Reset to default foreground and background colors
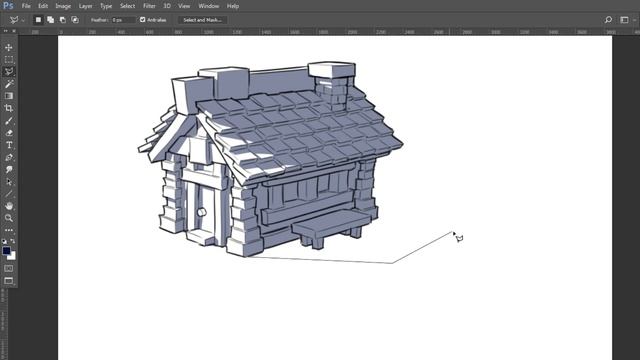The height and width of the screenshot is (360, 640). (x=4, y=241)
